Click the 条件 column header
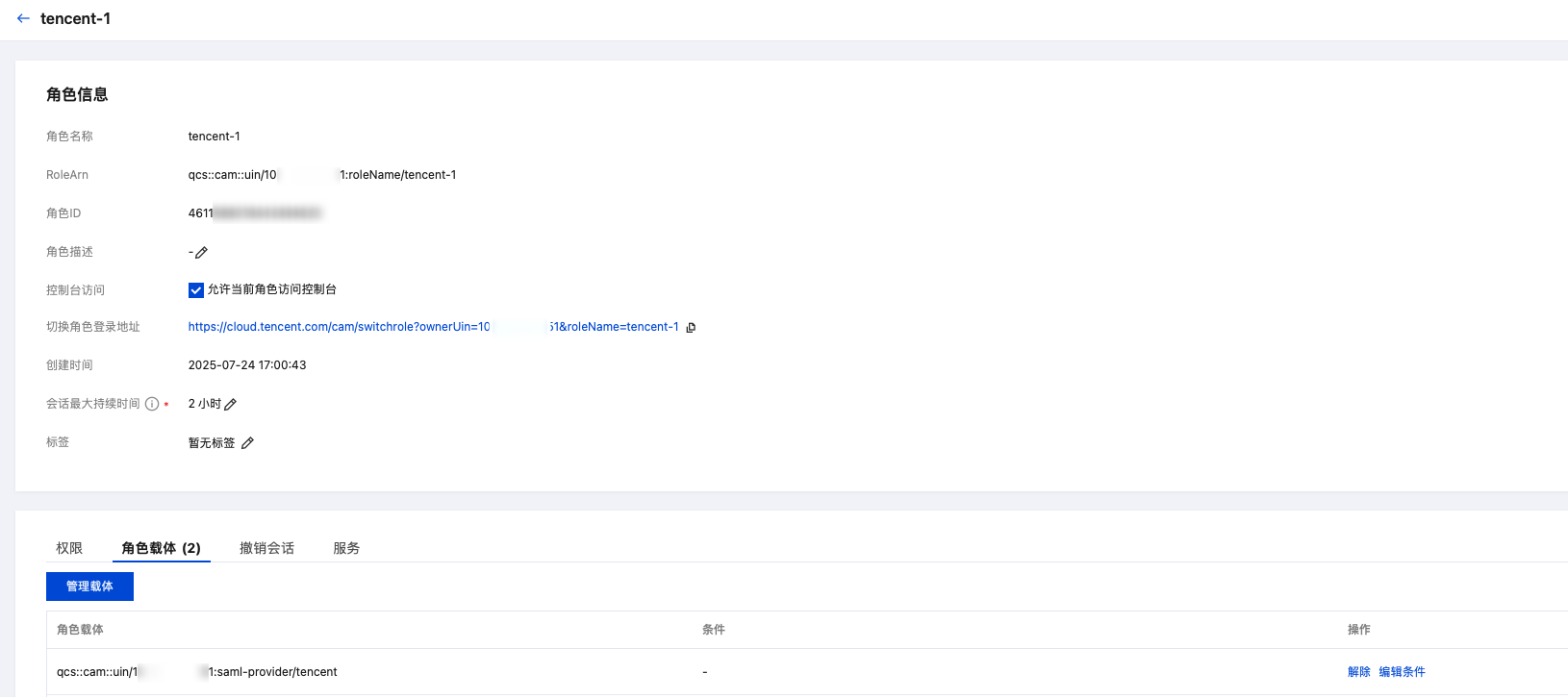The width and height of the screenshot is (1568, 699). [714, 630]
